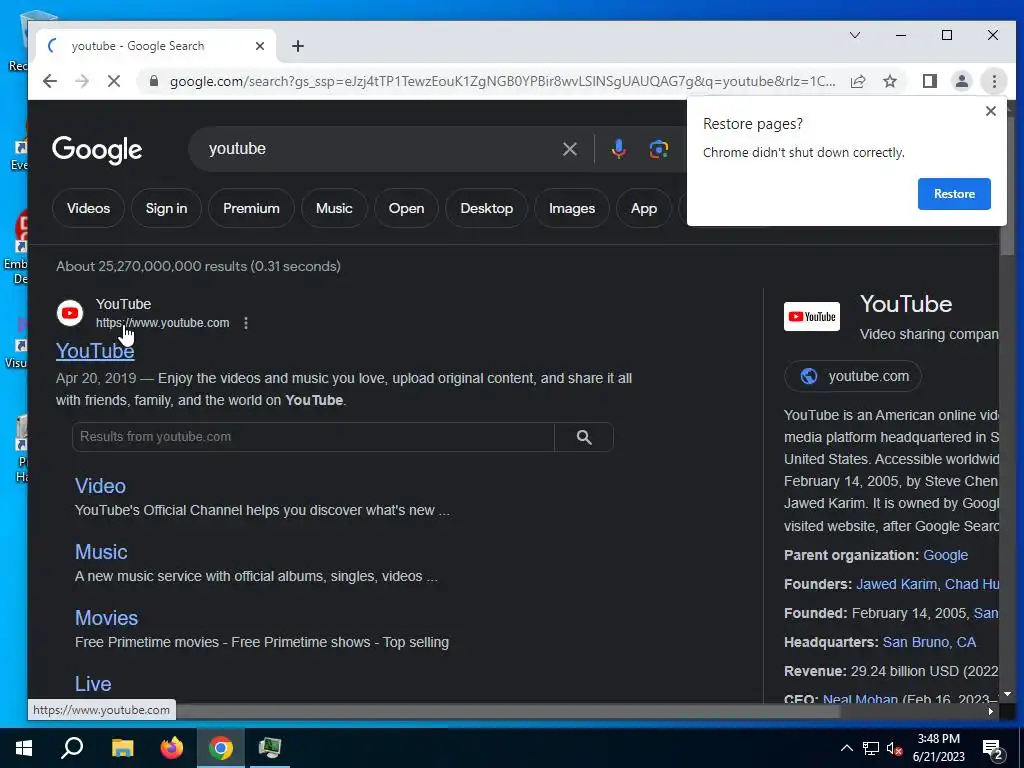This screenshot has height=768, width=1024.
Task: Open the Chad Hurley founder link
Action: (x=971, y=584)
